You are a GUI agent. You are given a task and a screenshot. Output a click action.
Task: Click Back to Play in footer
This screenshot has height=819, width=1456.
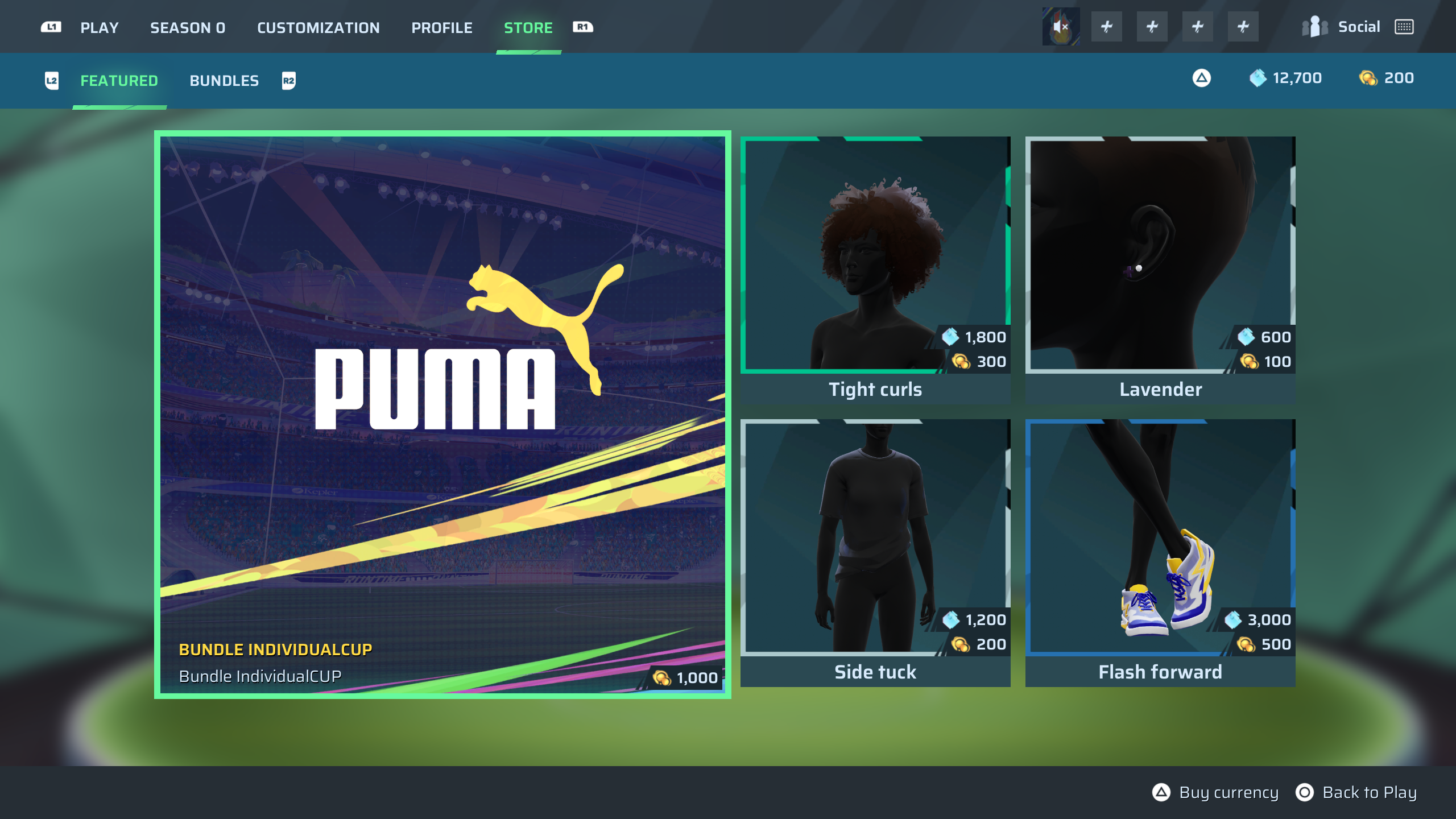pyautogui.click(x=1370, y=793)
